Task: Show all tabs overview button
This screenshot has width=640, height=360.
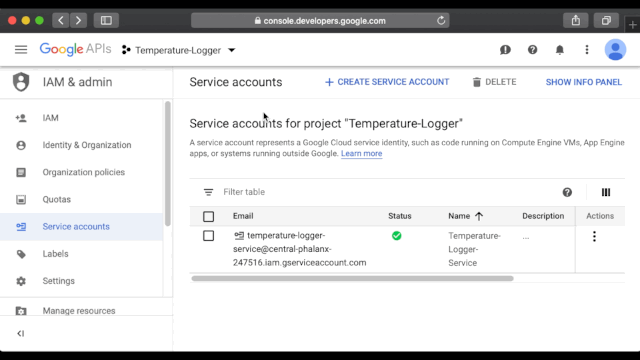Action: (606, 20)
